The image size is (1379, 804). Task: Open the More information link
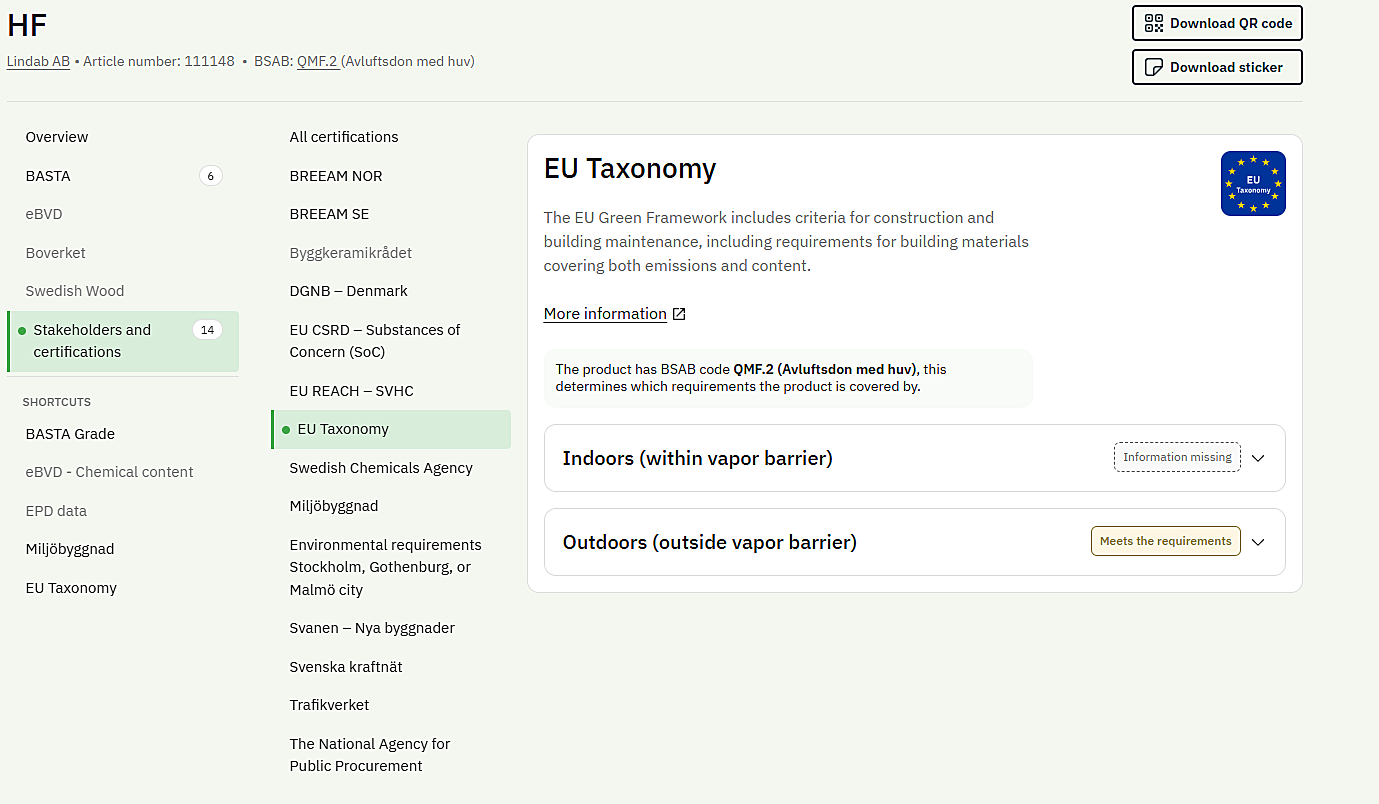605,314
